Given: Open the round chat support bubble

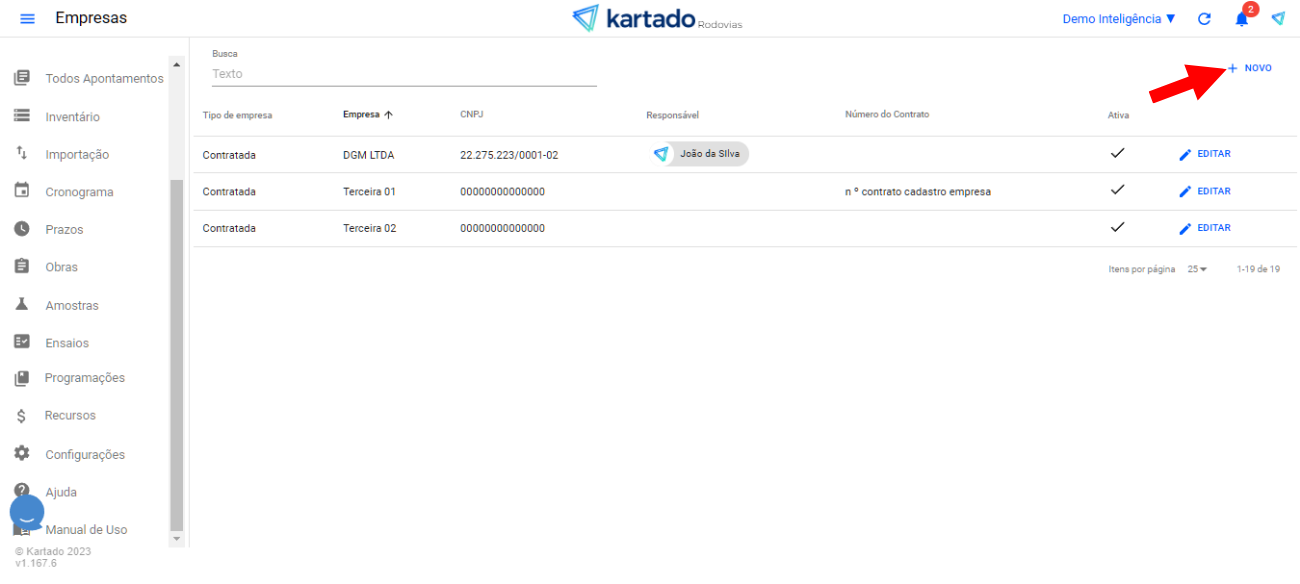Looking at the screenshot, I should pos(27,512).
